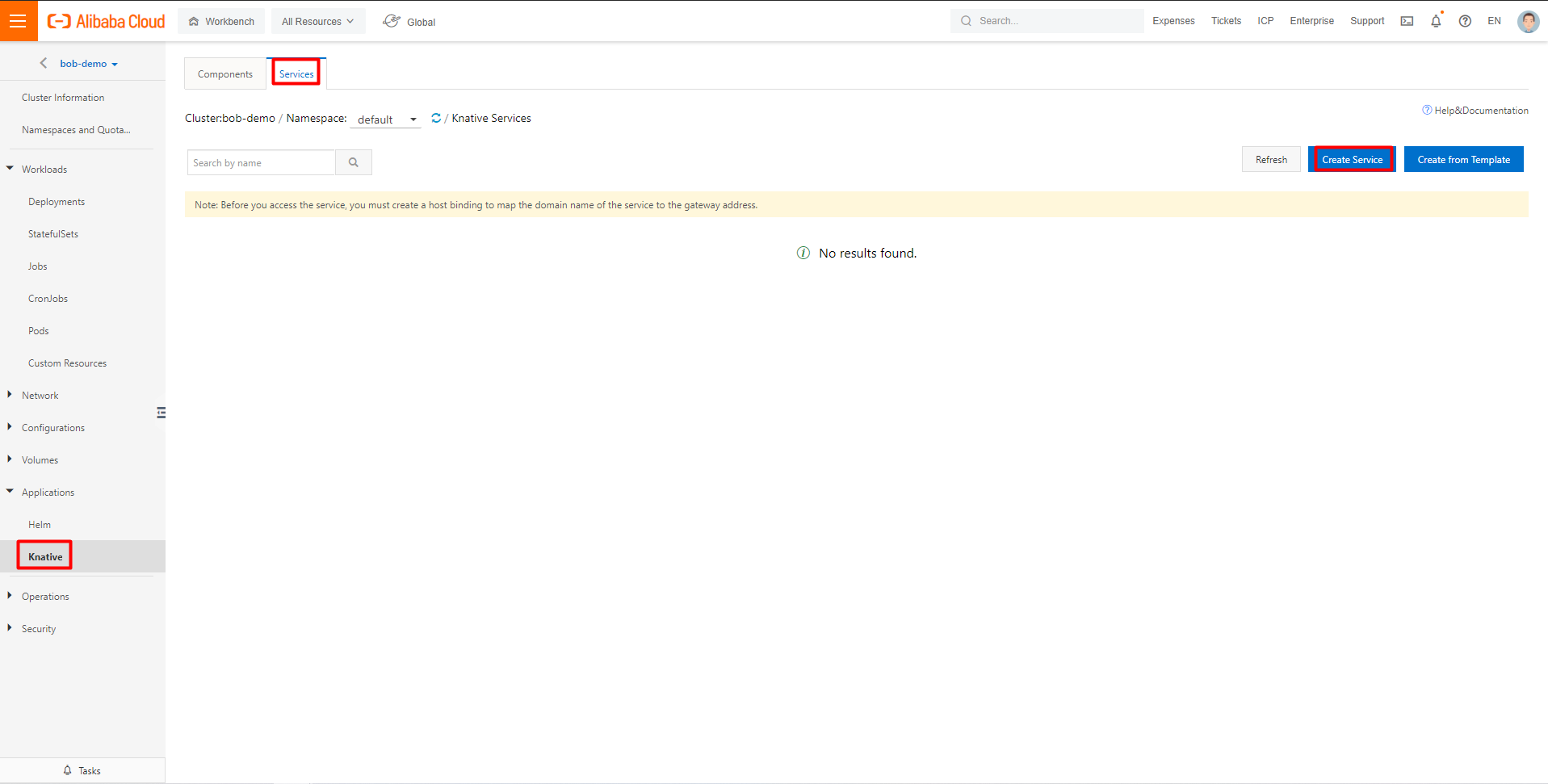The height and width of the screenshot is (784, 1548).
Task: Click the Cluster:bob-demo breadcrumb text
Action: point(230,118)
